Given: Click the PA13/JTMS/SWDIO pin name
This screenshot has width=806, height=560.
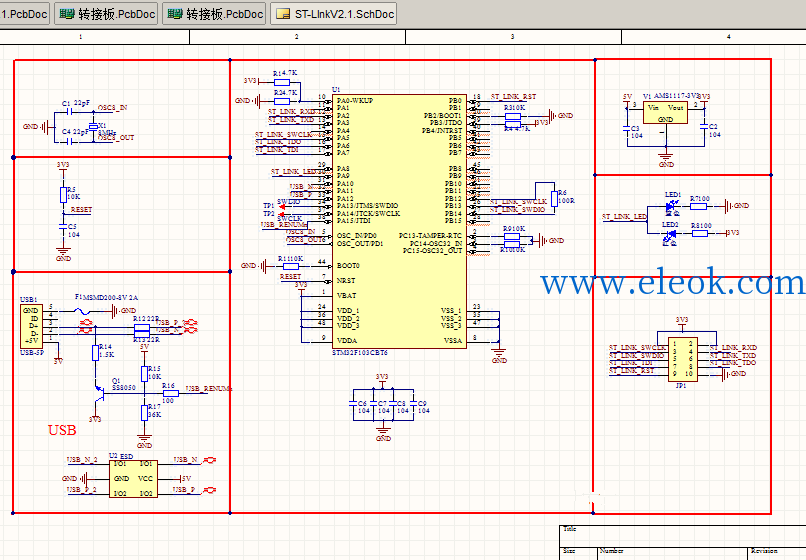Looking at the screenshot, I should [367, 206].
